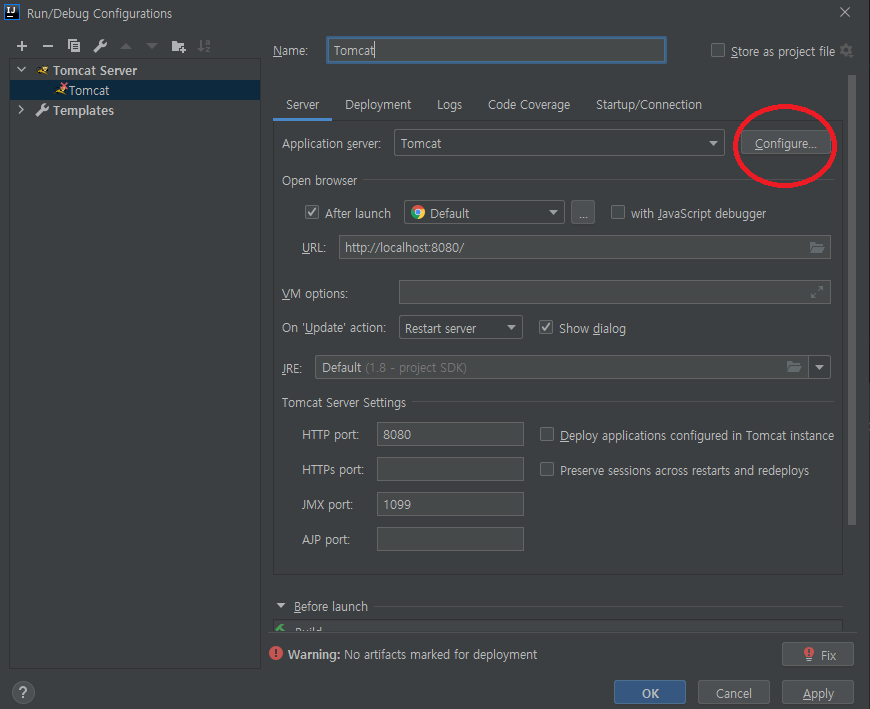Click into the AJP port field
The image size is (870, 709).
coord(450,539)
